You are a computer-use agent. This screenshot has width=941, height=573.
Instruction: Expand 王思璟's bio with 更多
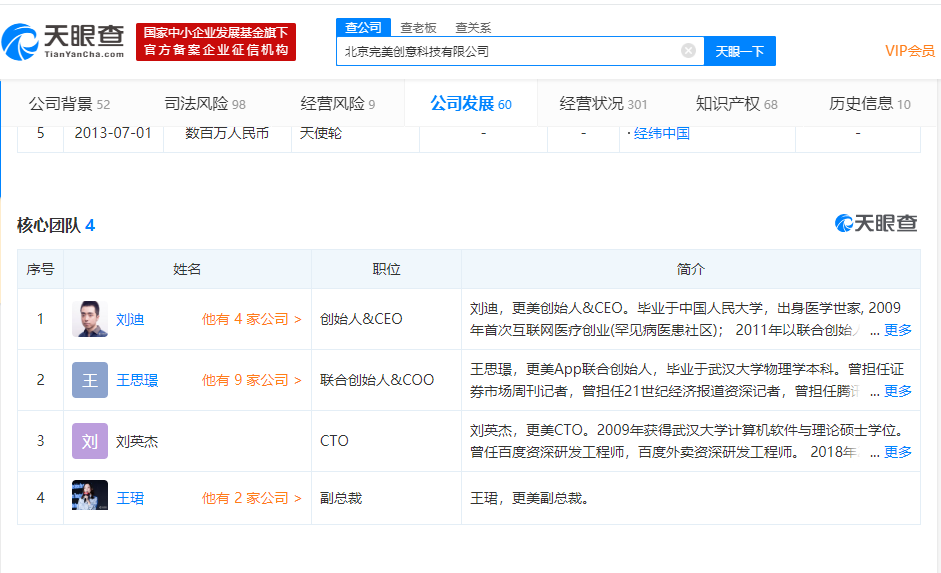pyautogui.click(x=898, y=391)
